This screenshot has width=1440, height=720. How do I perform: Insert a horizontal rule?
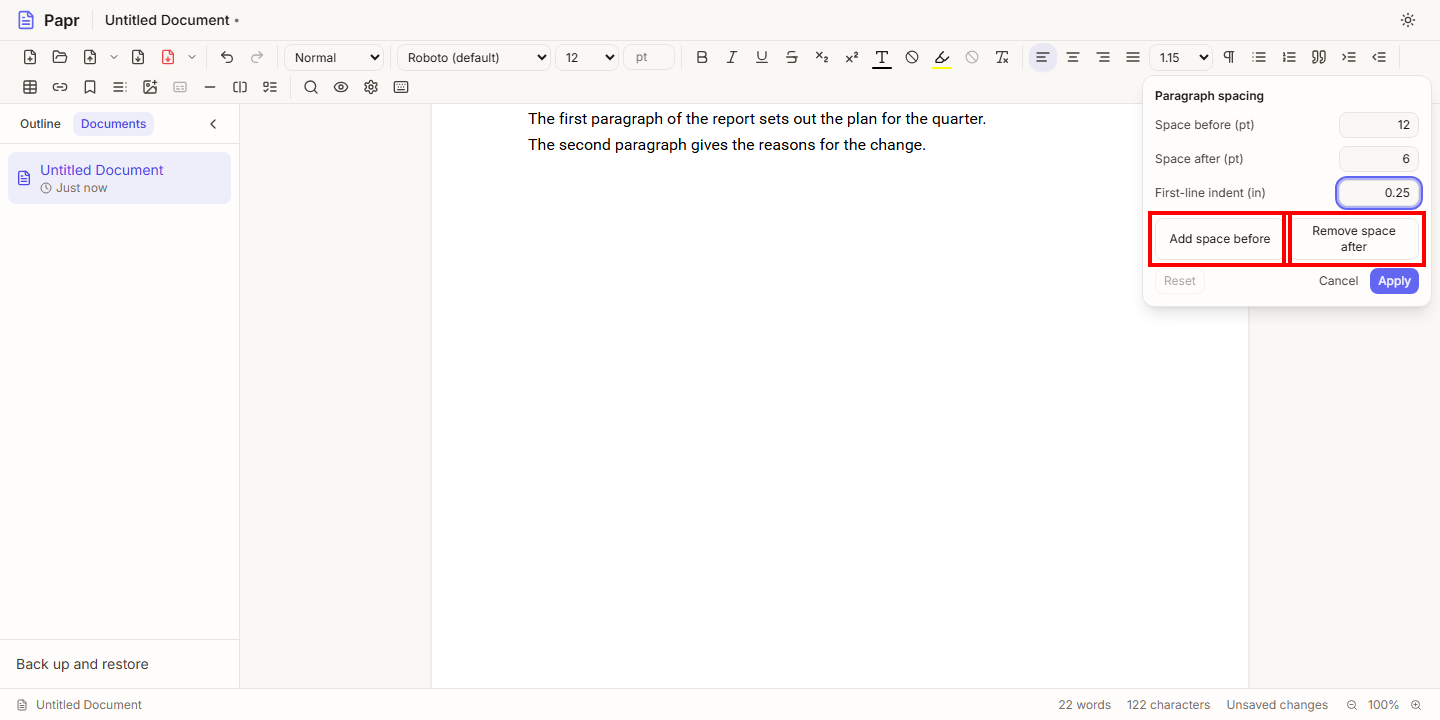210,87
